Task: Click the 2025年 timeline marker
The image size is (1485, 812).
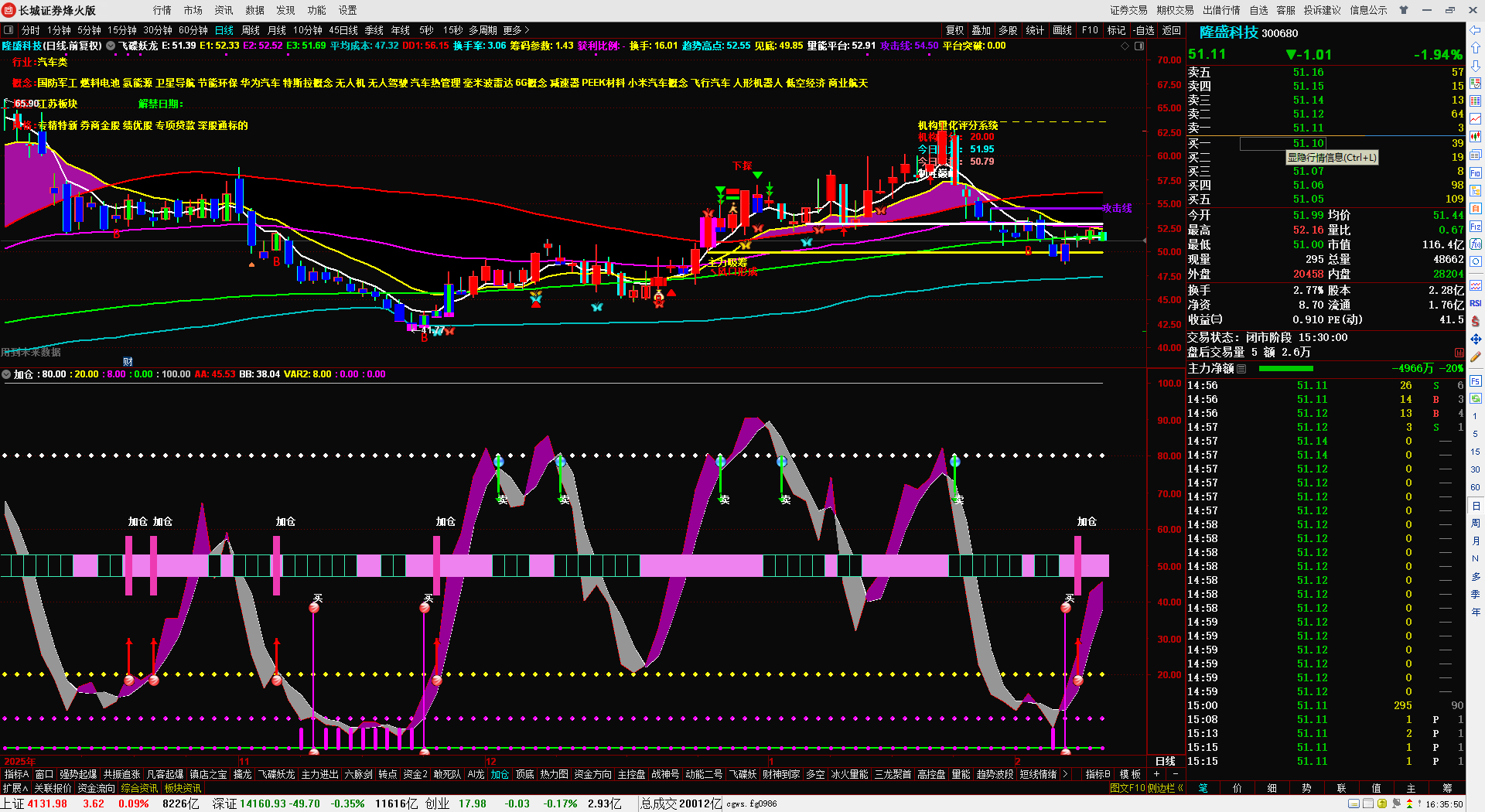Action: point(19,761)
